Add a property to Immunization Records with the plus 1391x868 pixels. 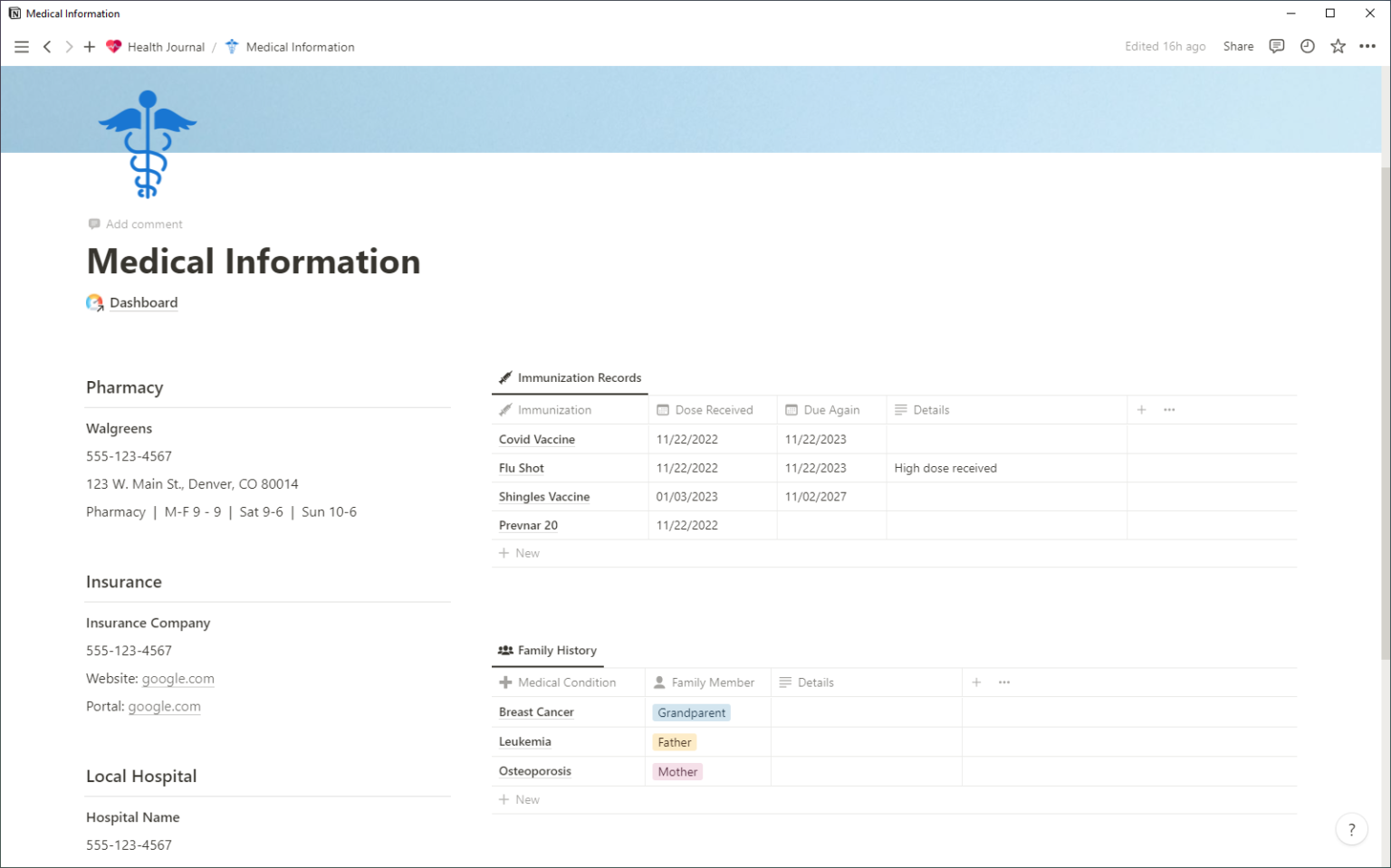(x=1141, y=409)
